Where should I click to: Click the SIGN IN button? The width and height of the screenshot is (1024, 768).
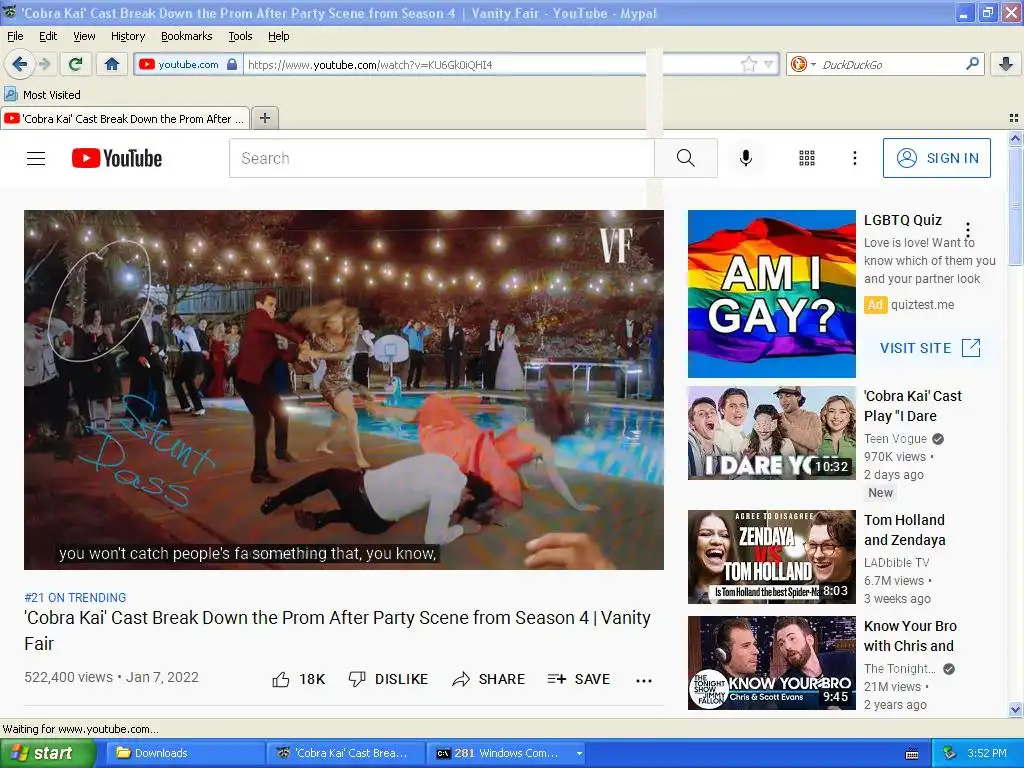pos(936,158)
